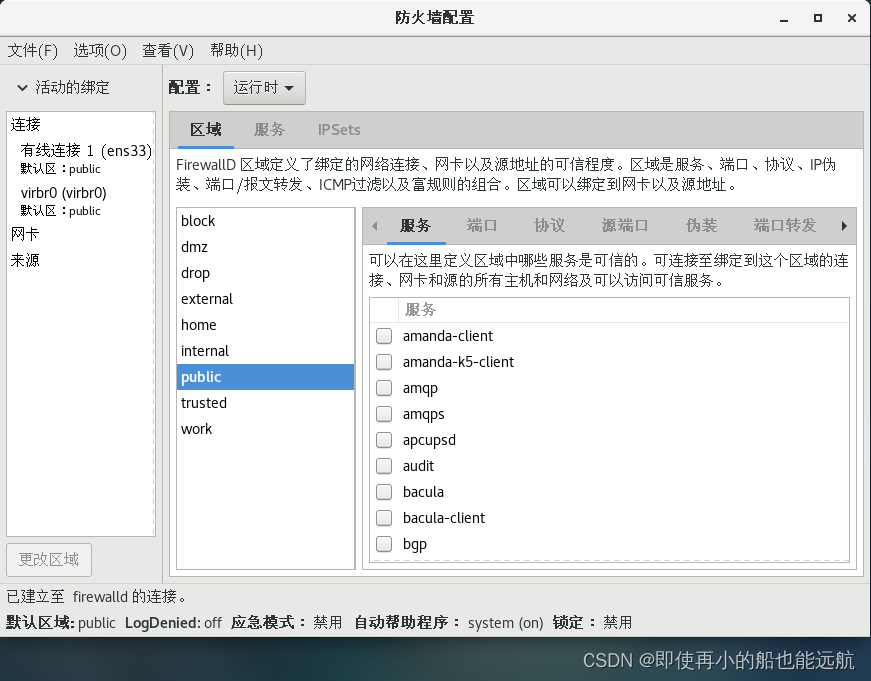This screenshot has width=871, height=681.
Task: Enable the apcupsd service
Action: 384,440
